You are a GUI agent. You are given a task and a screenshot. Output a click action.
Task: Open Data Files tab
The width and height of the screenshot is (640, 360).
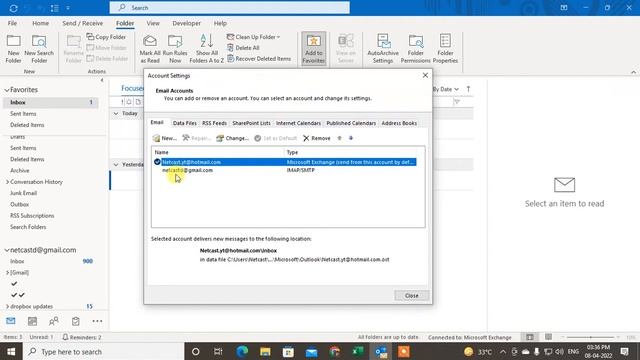click(184, 123)
